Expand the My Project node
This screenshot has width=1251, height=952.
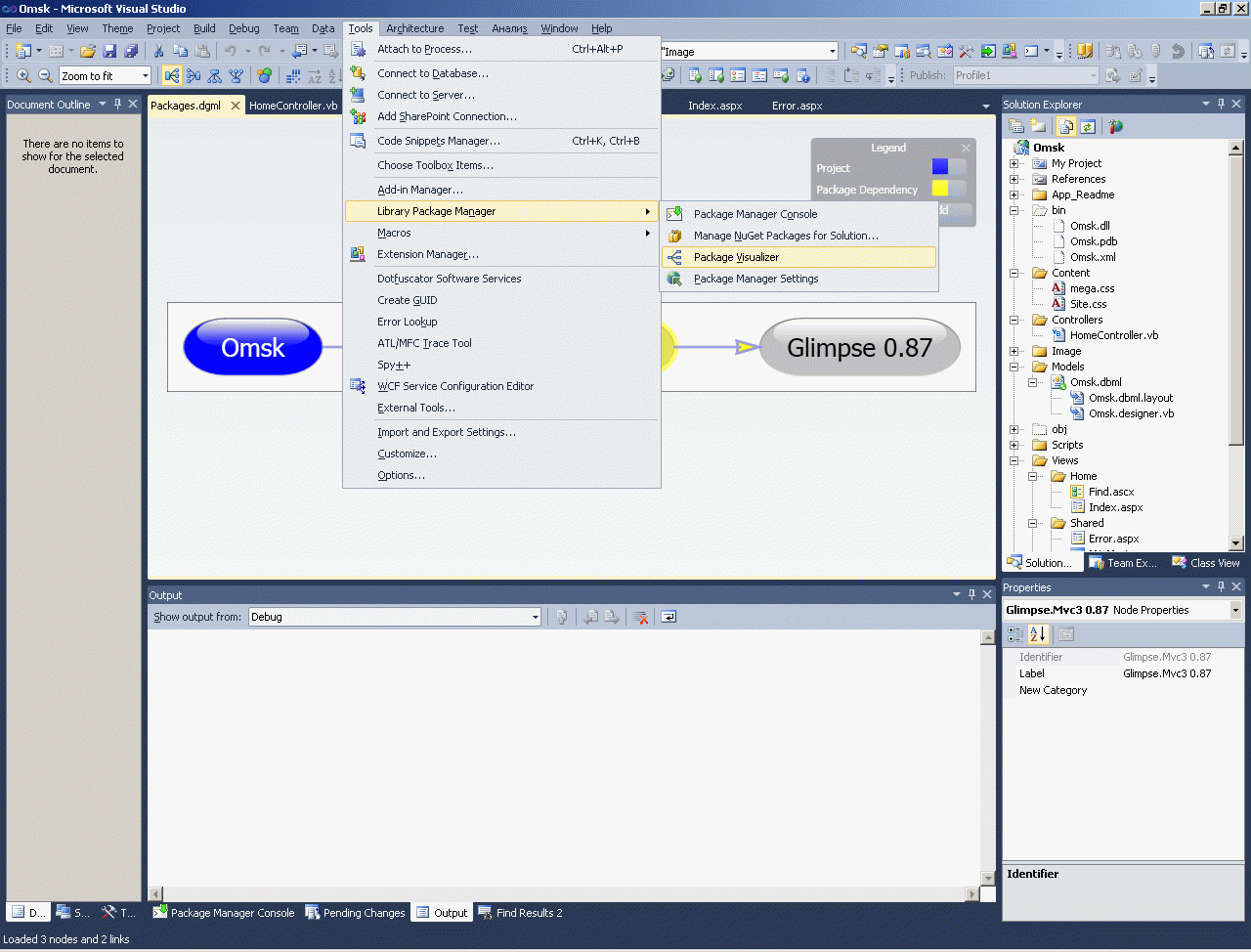[1014, 163]
